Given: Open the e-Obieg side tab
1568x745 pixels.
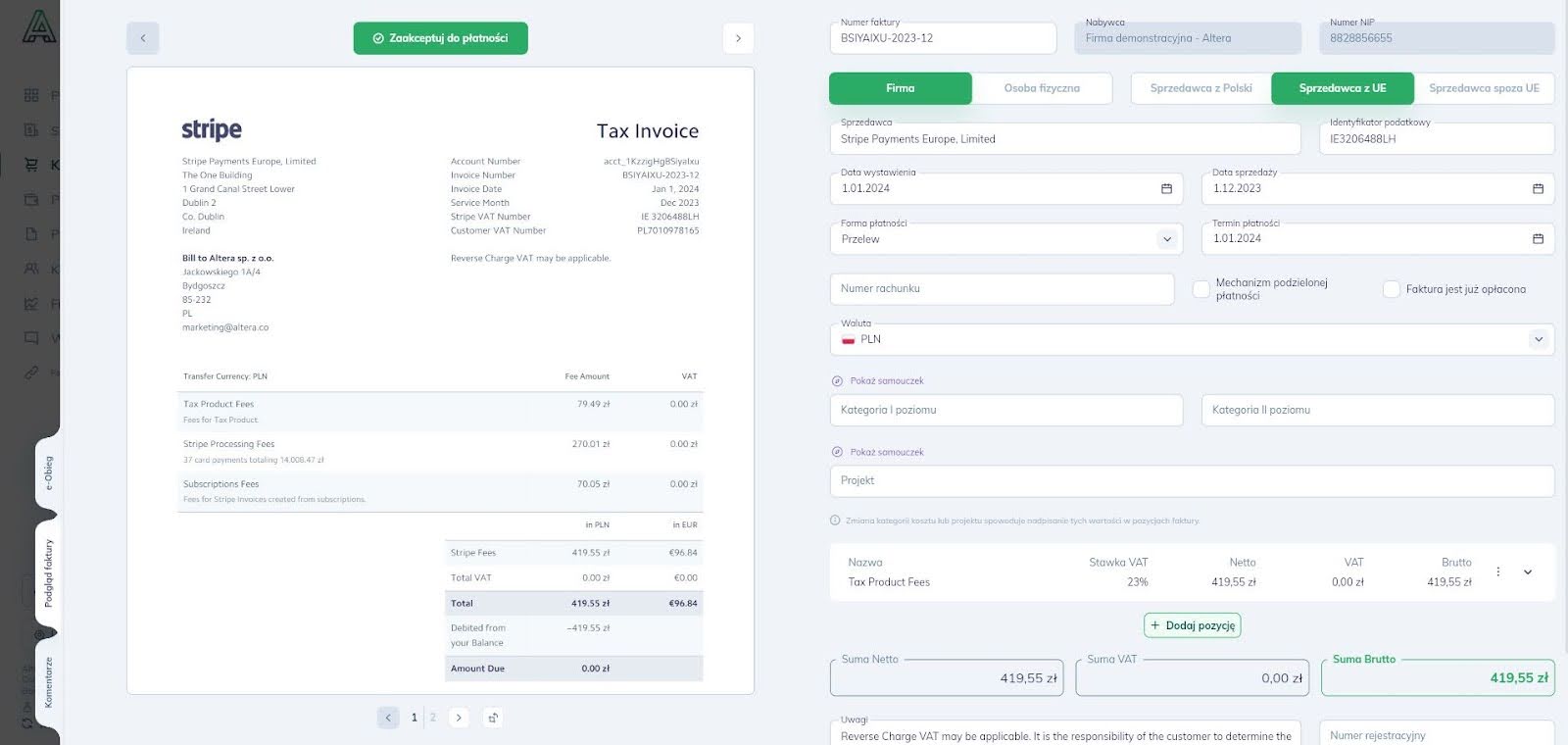Looking at the screenshot, I should pos(48,473).
